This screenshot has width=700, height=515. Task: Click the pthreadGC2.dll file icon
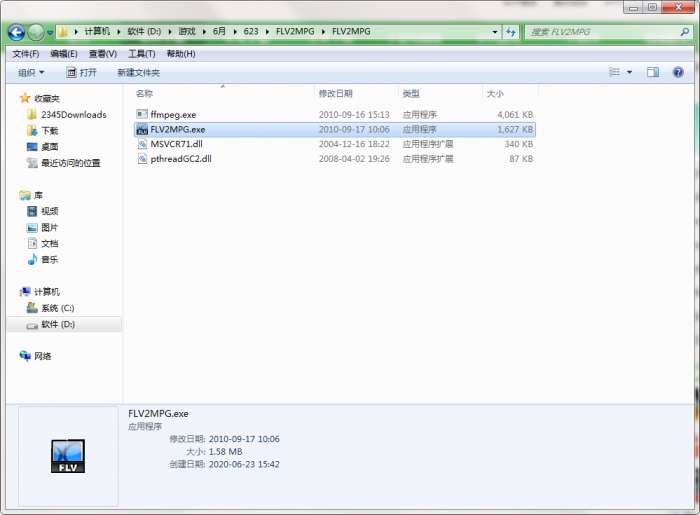pyautogui.click(x=142, y=158)
